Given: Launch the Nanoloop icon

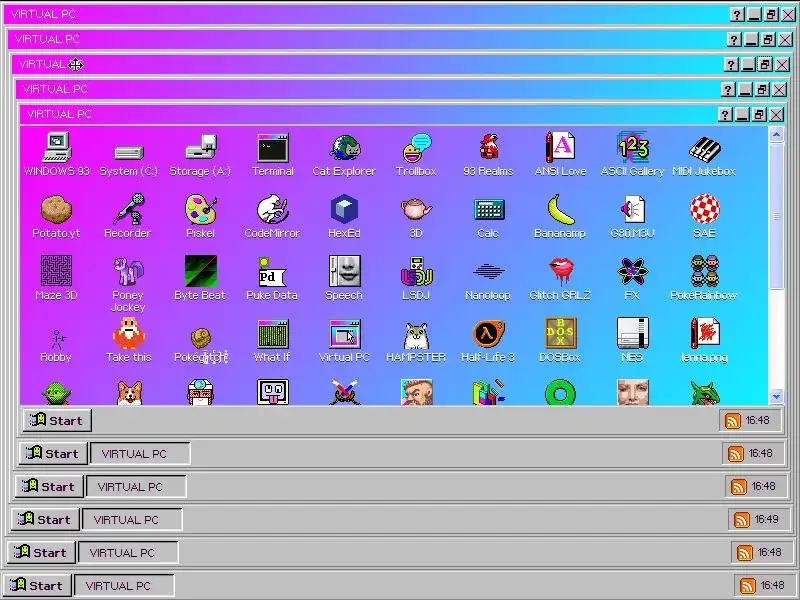Looking at the screenshot, I should (x=488, y=271).
